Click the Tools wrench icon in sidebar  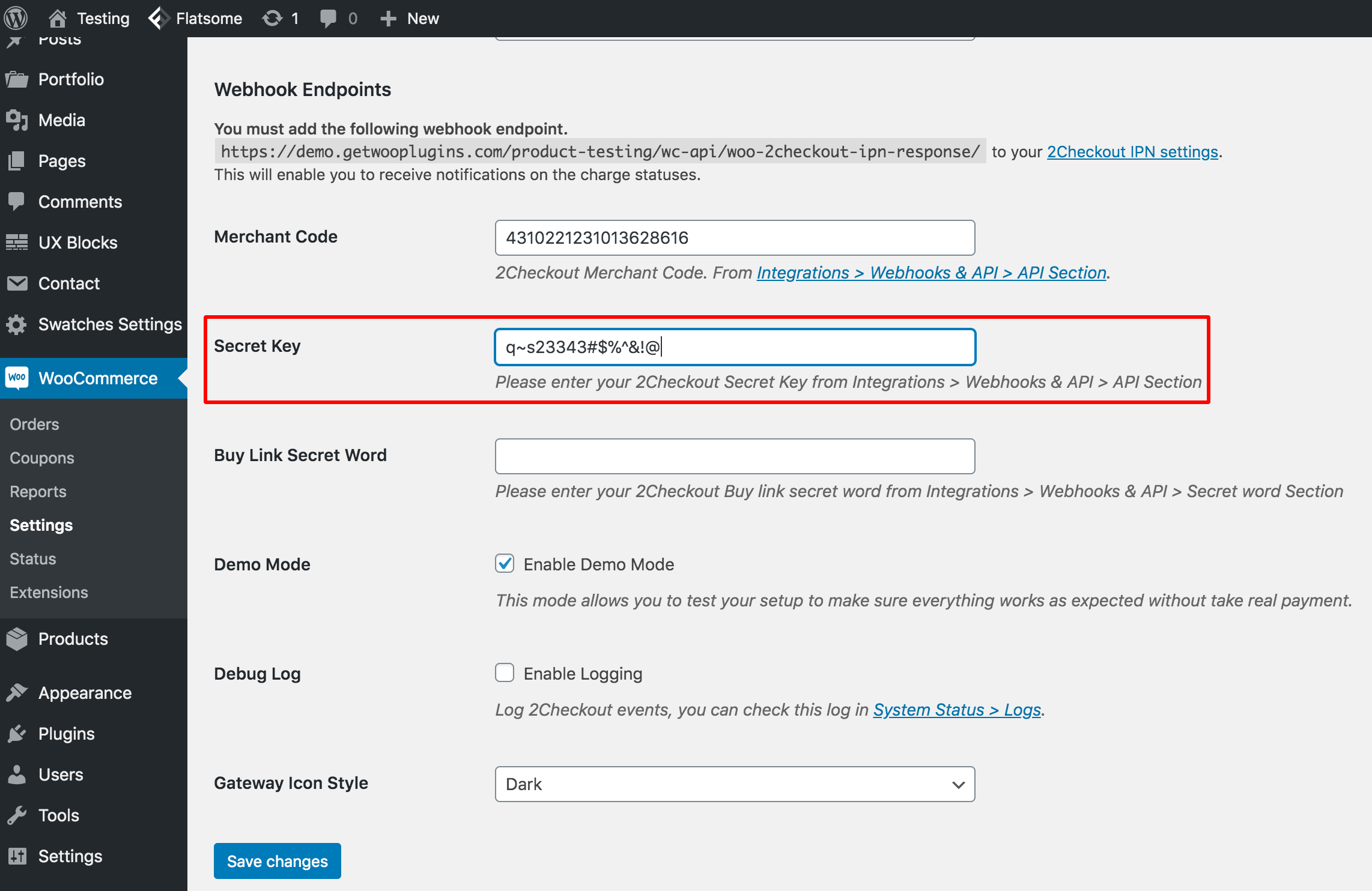click(17, 815)
